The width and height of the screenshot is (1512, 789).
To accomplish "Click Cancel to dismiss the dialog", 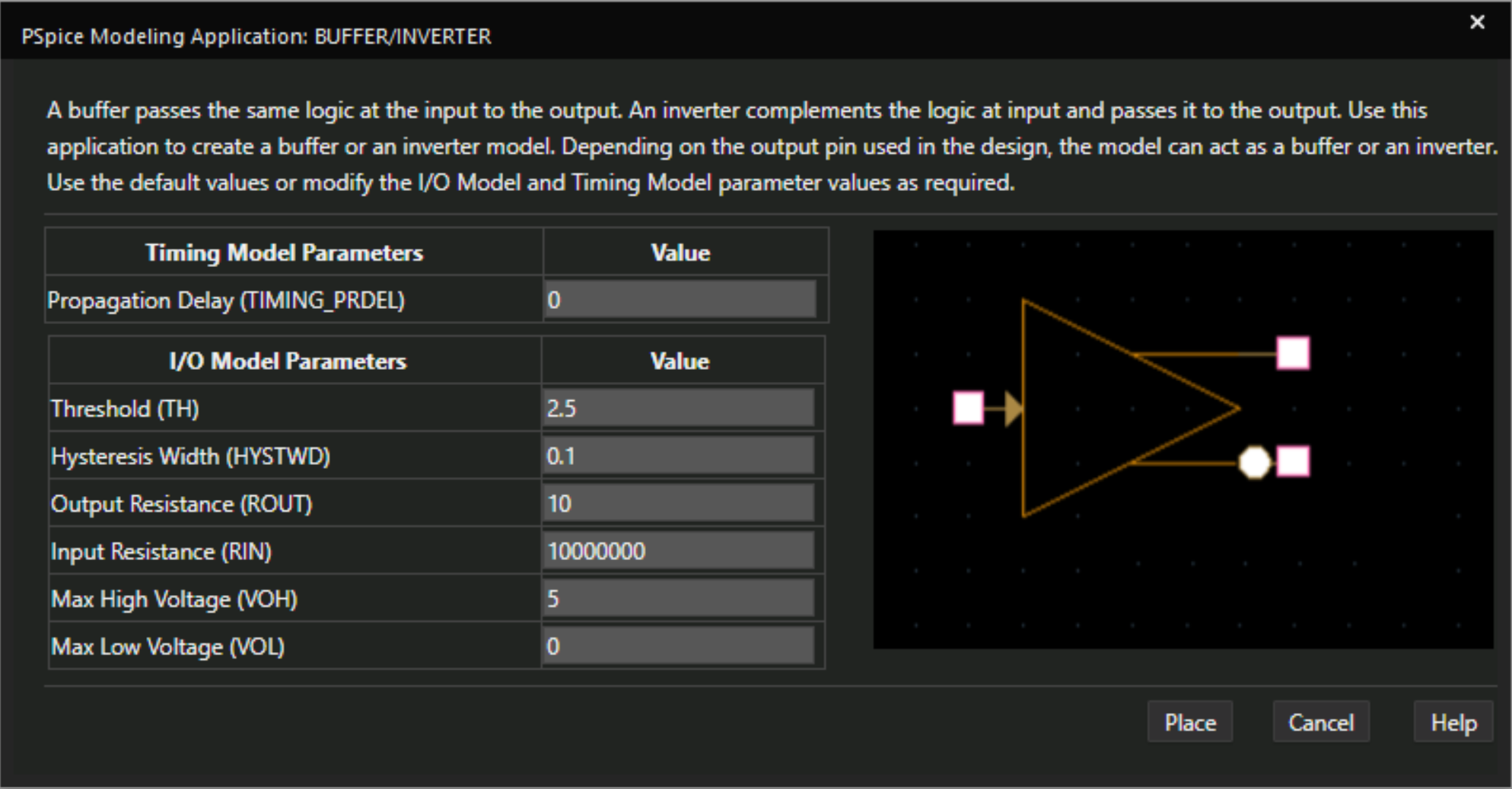I will (x=1322, y=722).
